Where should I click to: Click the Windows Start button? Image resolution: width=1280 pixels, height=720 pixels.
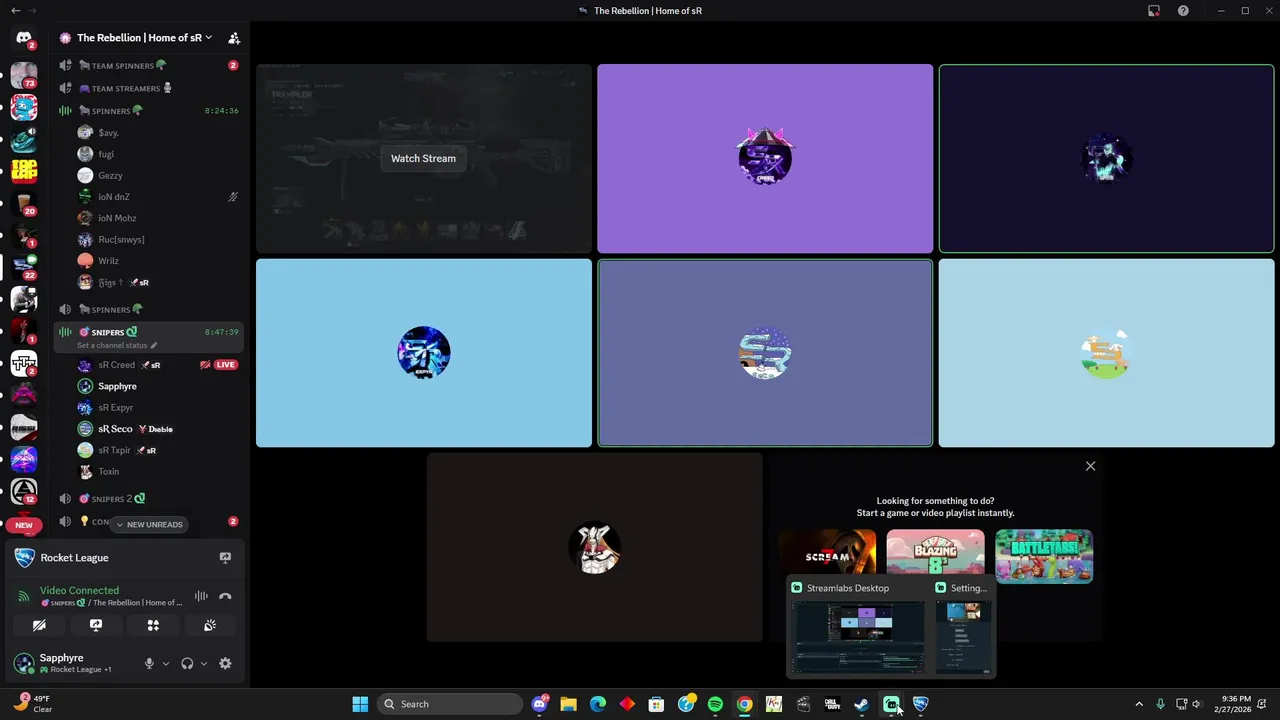(x=360, y=704)
